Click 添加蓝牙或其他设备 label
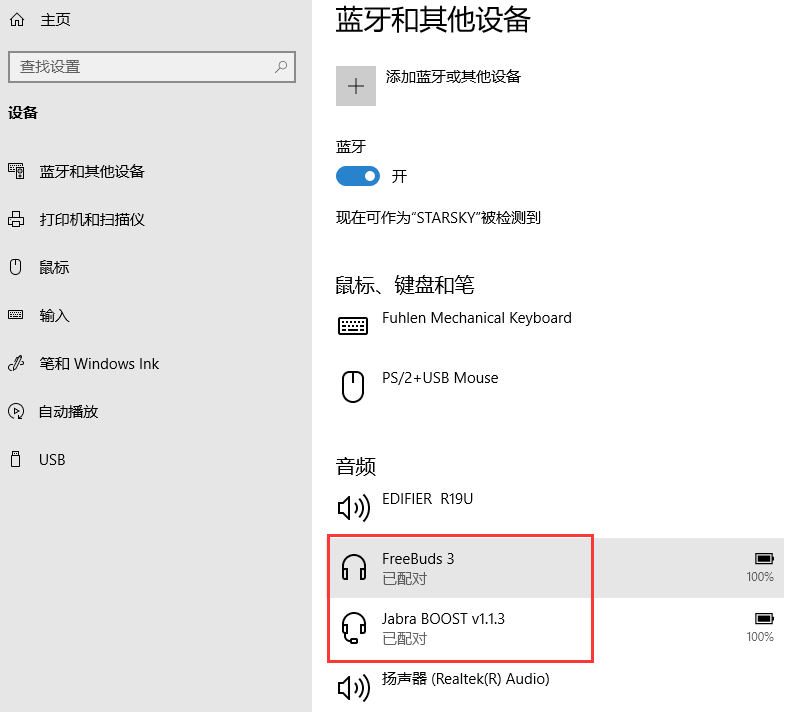786x712 pixels. click(x=453, y=77)
